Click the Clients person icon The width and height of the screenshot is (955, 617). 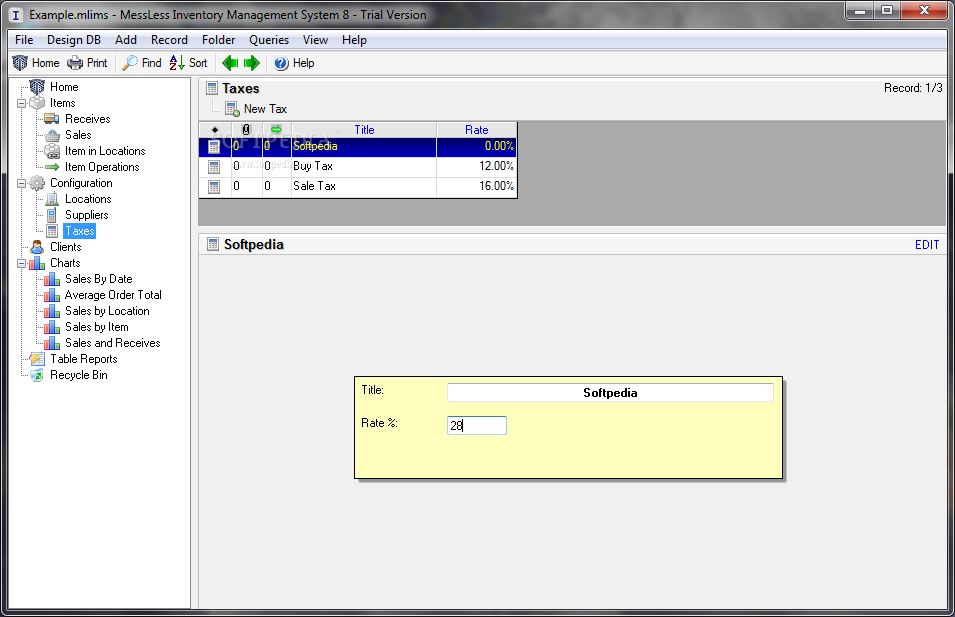pyautogui.click(x=37, y=247)
